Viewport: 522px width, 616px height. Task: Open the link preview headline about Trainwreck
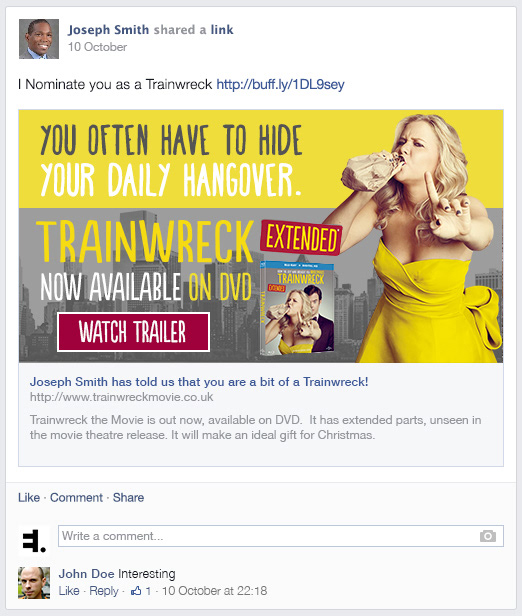click(199, 382)
